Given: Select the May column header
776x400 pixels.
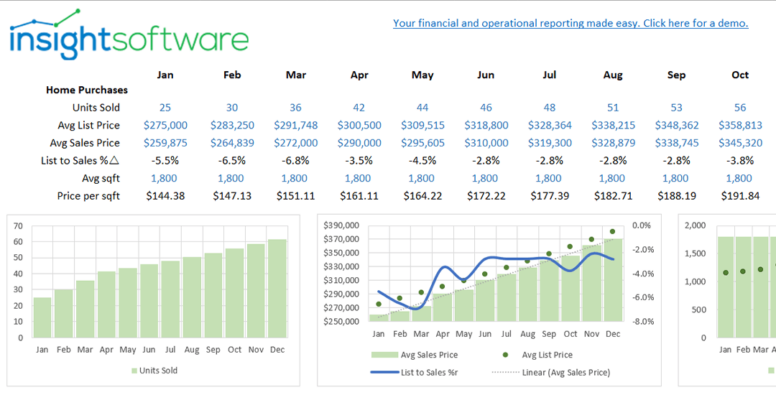Looking at the screenshot, I should click(x=422, y=75).
